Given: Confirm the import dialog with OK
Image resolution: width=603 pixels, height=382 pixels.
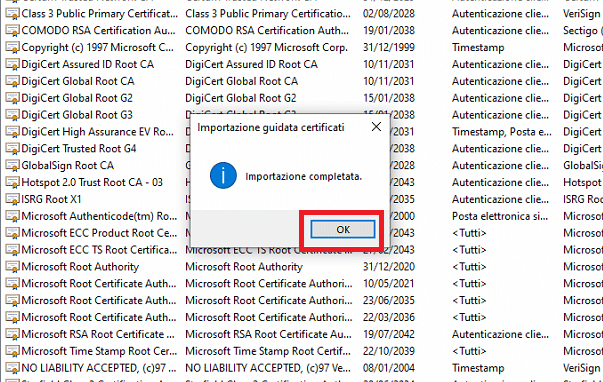Looking at the screenshot, I should pyautogui.click(x=343, y=230).
